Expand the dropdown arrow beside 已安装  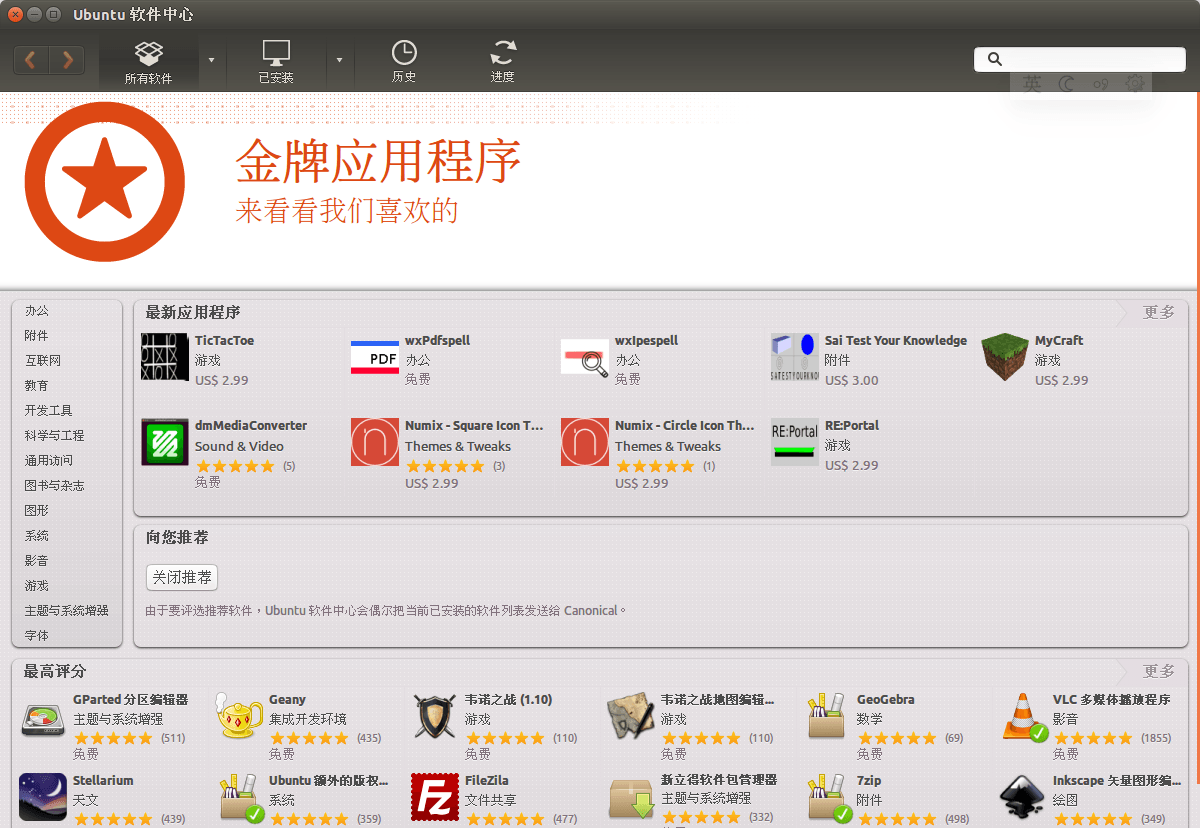[x=339, y=61]
